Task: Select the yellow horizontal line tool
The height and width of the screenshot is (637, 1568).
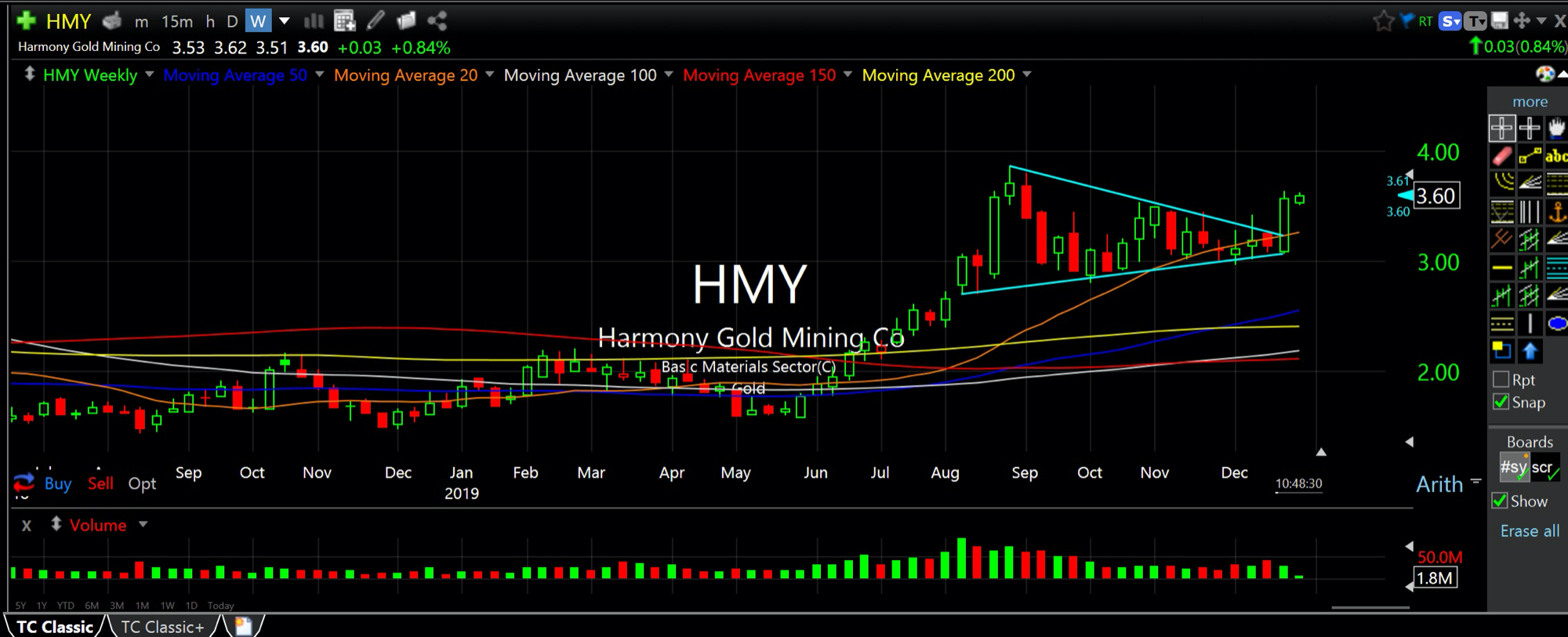Action: tap(1501, 268)
